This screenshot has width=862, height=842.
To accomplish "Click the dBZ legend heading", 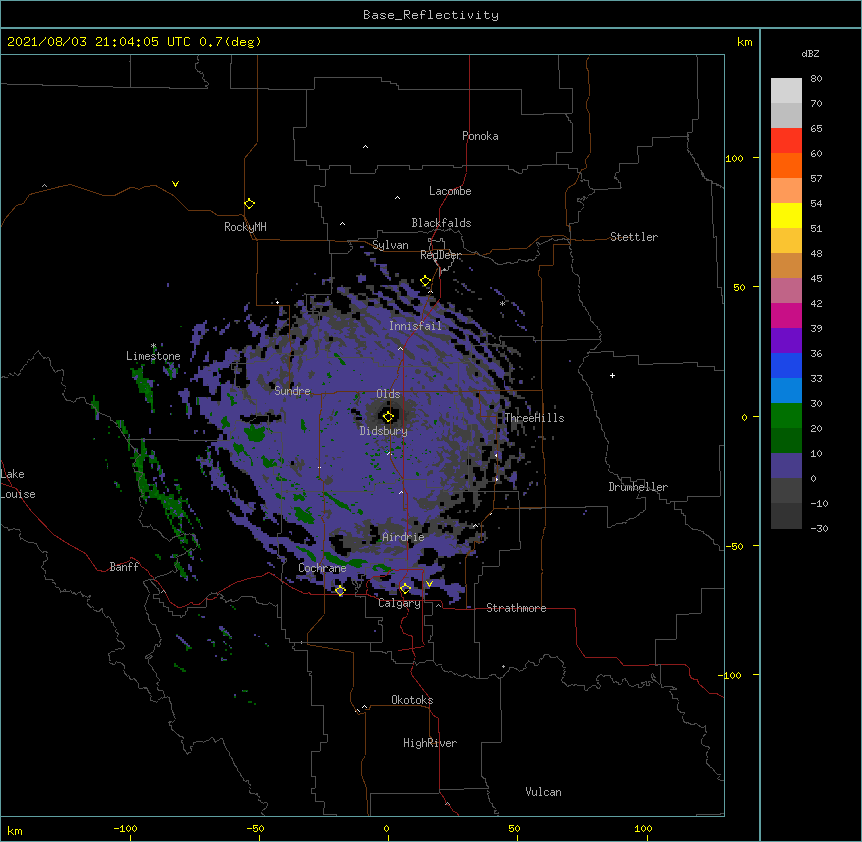I will pyautogui.click(x=810, y=53).
